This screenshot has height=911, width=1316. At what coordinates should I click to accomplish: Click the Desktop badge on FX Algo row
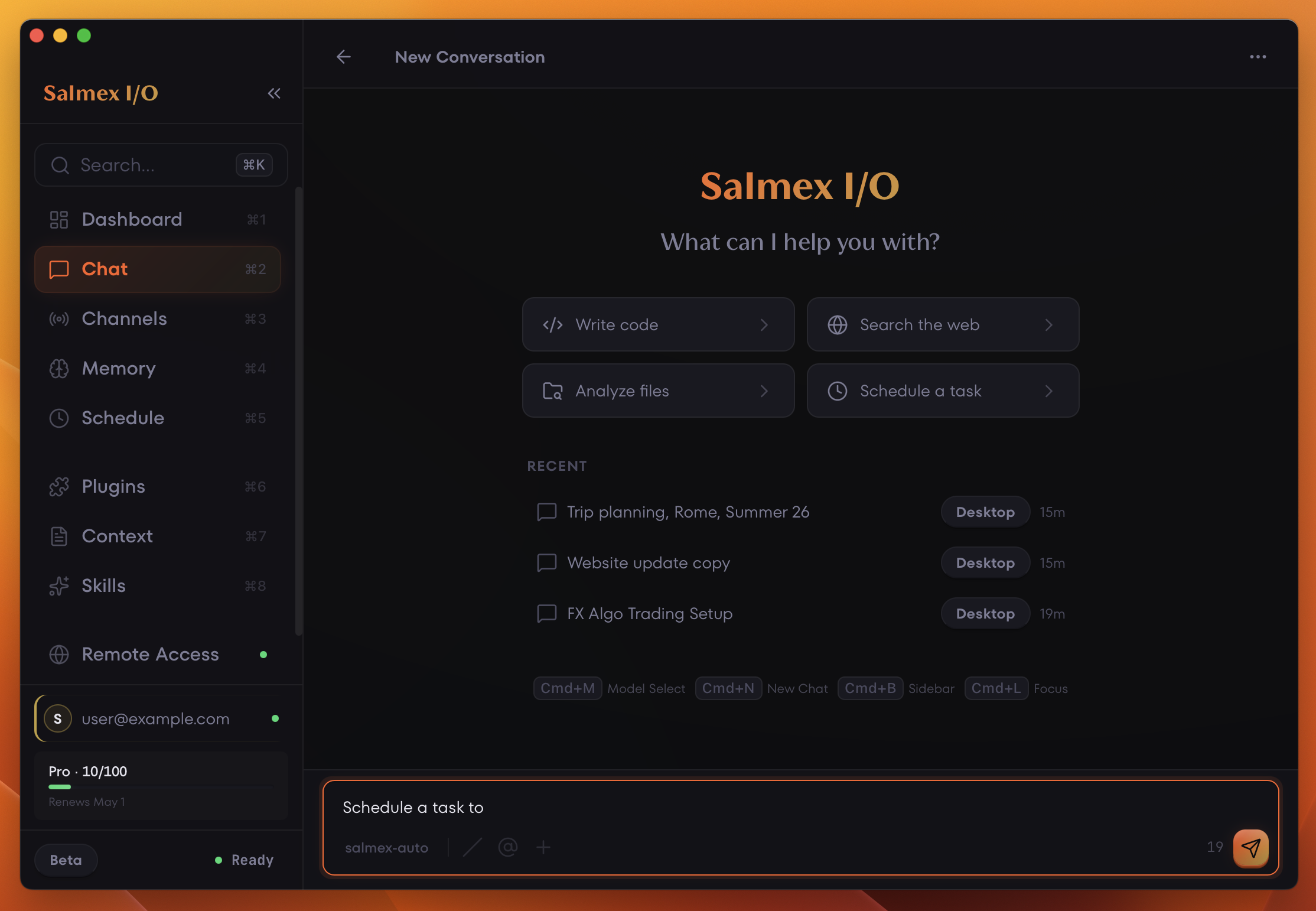985,613
